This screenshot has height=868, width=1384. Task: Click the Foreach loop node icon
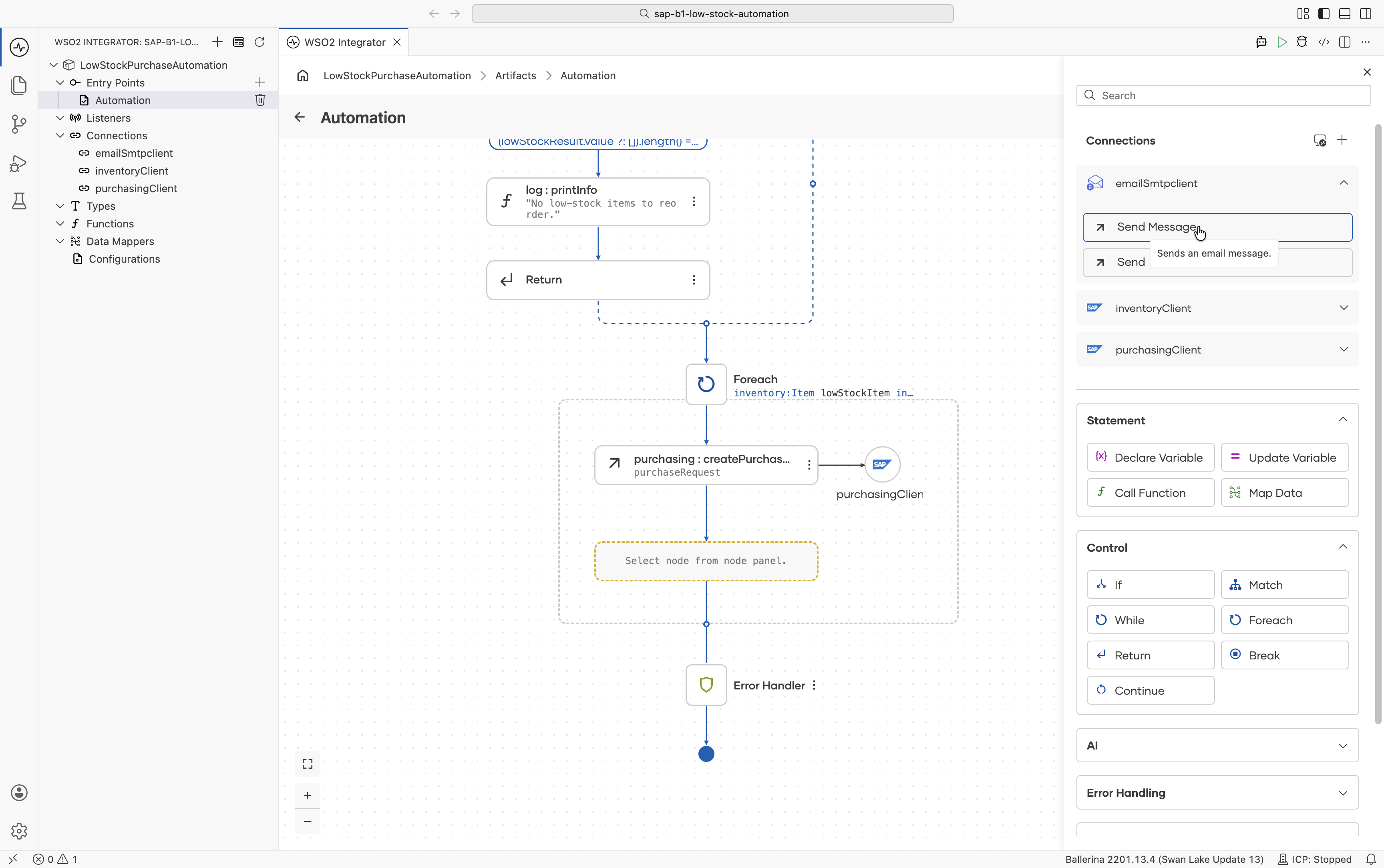706,384
